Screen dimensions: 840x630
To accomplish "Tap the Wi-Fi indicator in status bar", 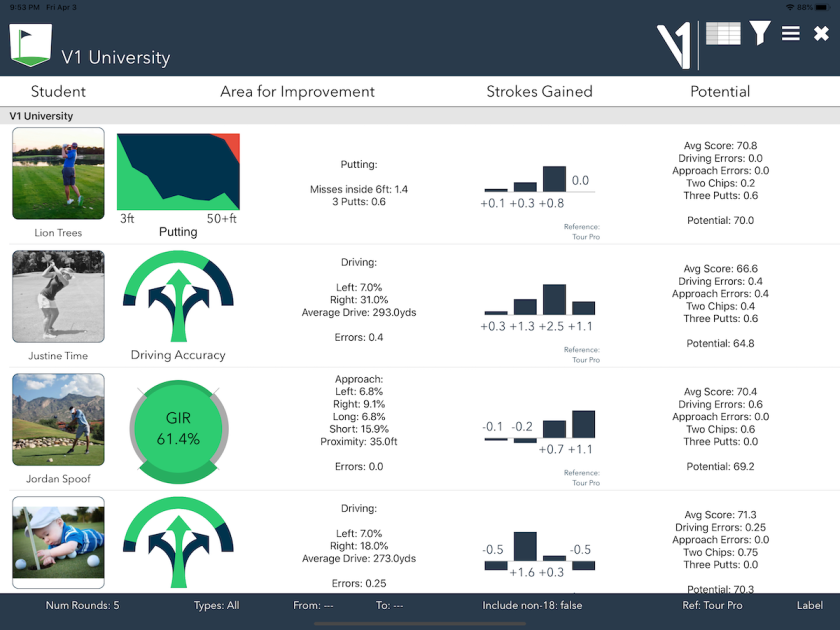I will pos(790,7).
